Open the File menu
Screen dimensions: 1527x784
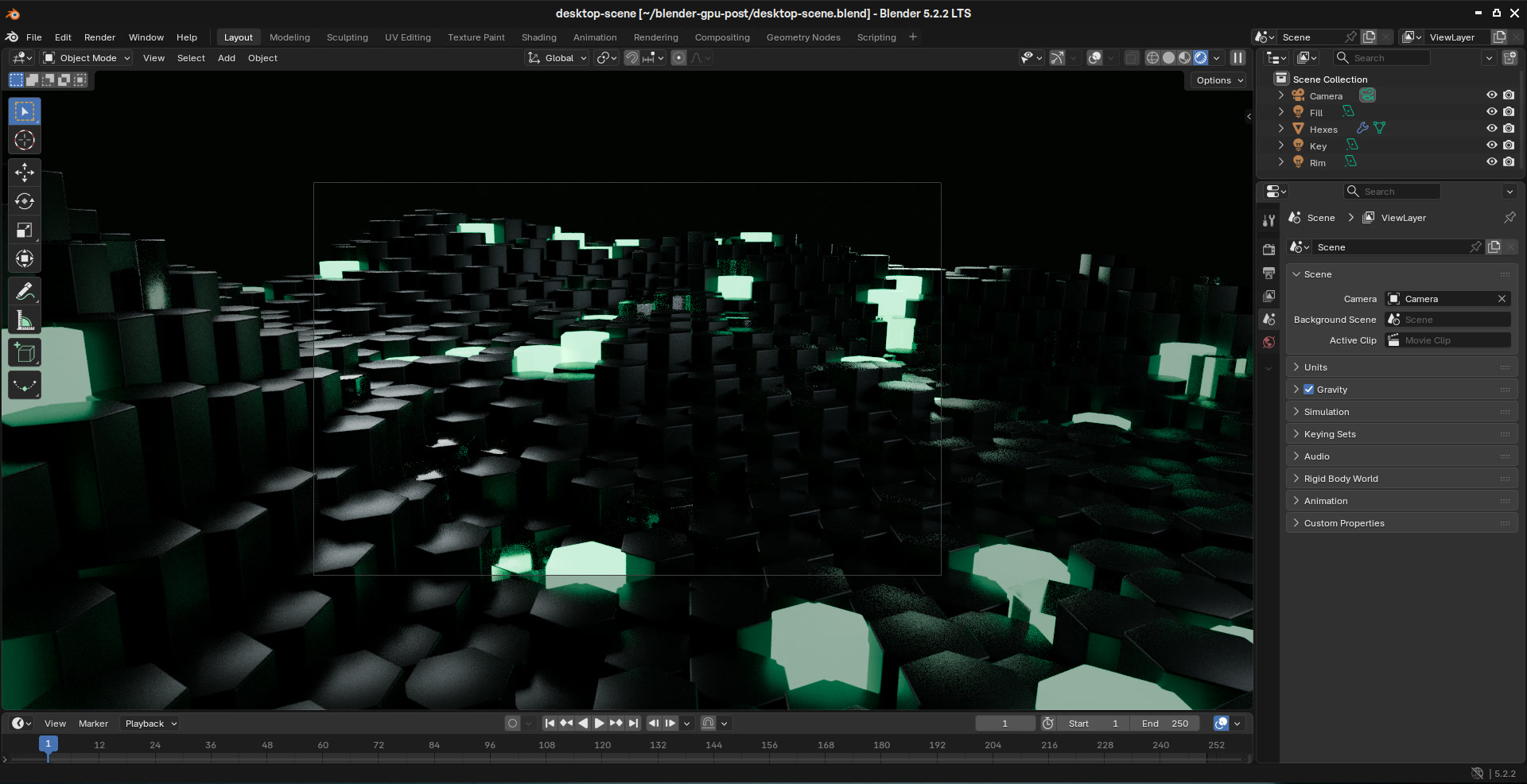[34, 37]
